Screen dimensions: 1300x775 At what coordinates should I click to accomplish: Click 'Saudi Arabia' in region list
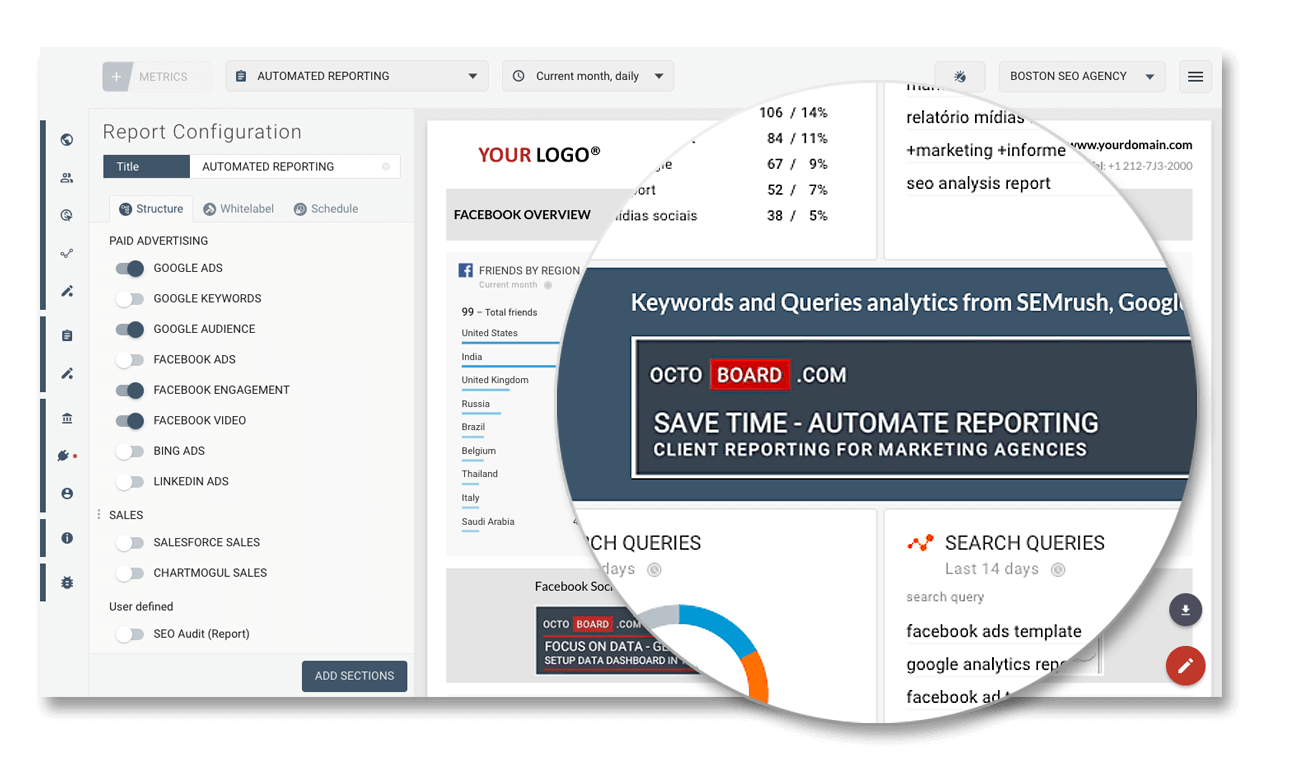tap(488, 521)
